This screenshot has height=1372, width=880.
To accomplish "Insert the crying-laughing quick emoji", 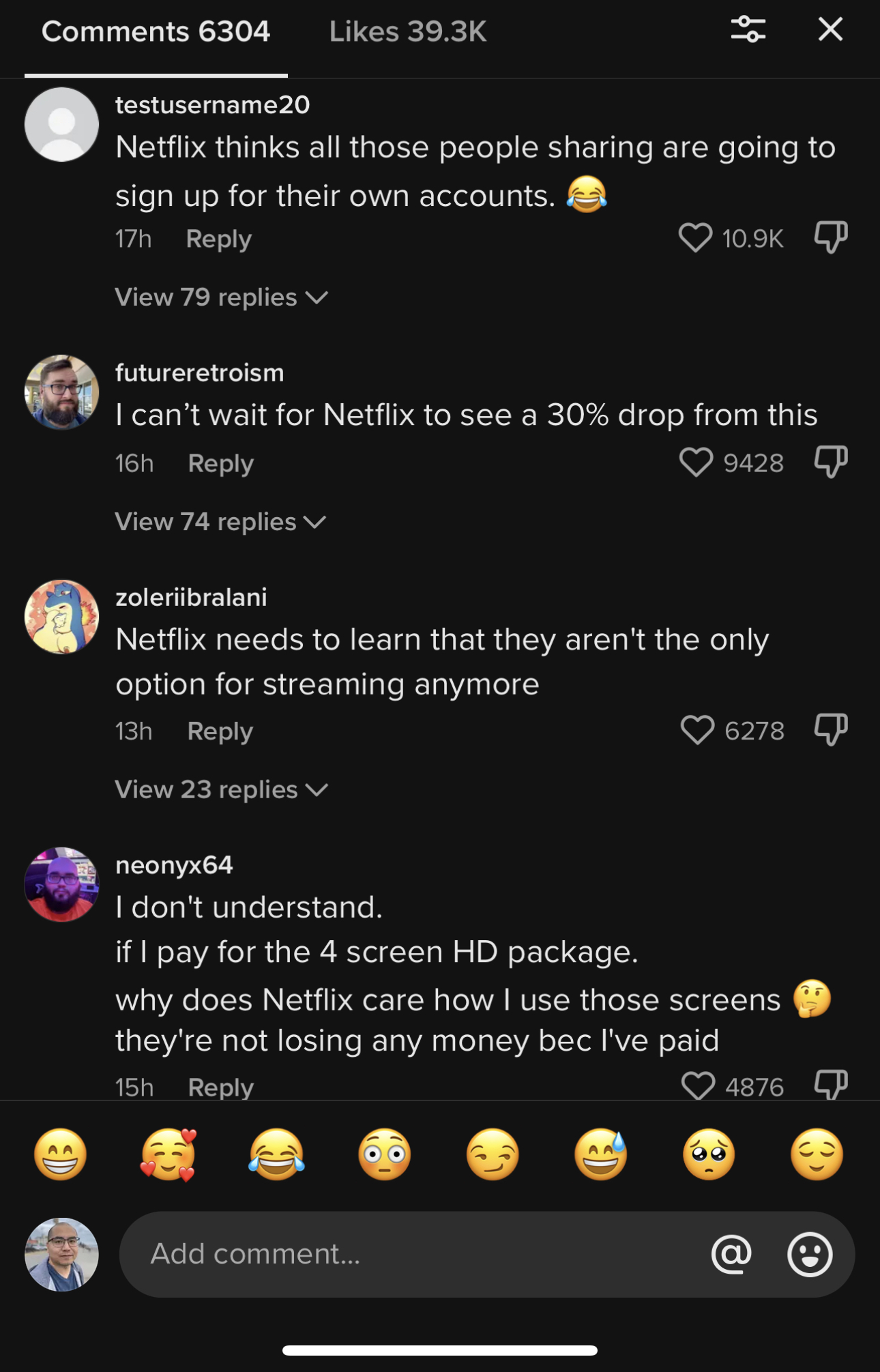I will (276, 1154).
